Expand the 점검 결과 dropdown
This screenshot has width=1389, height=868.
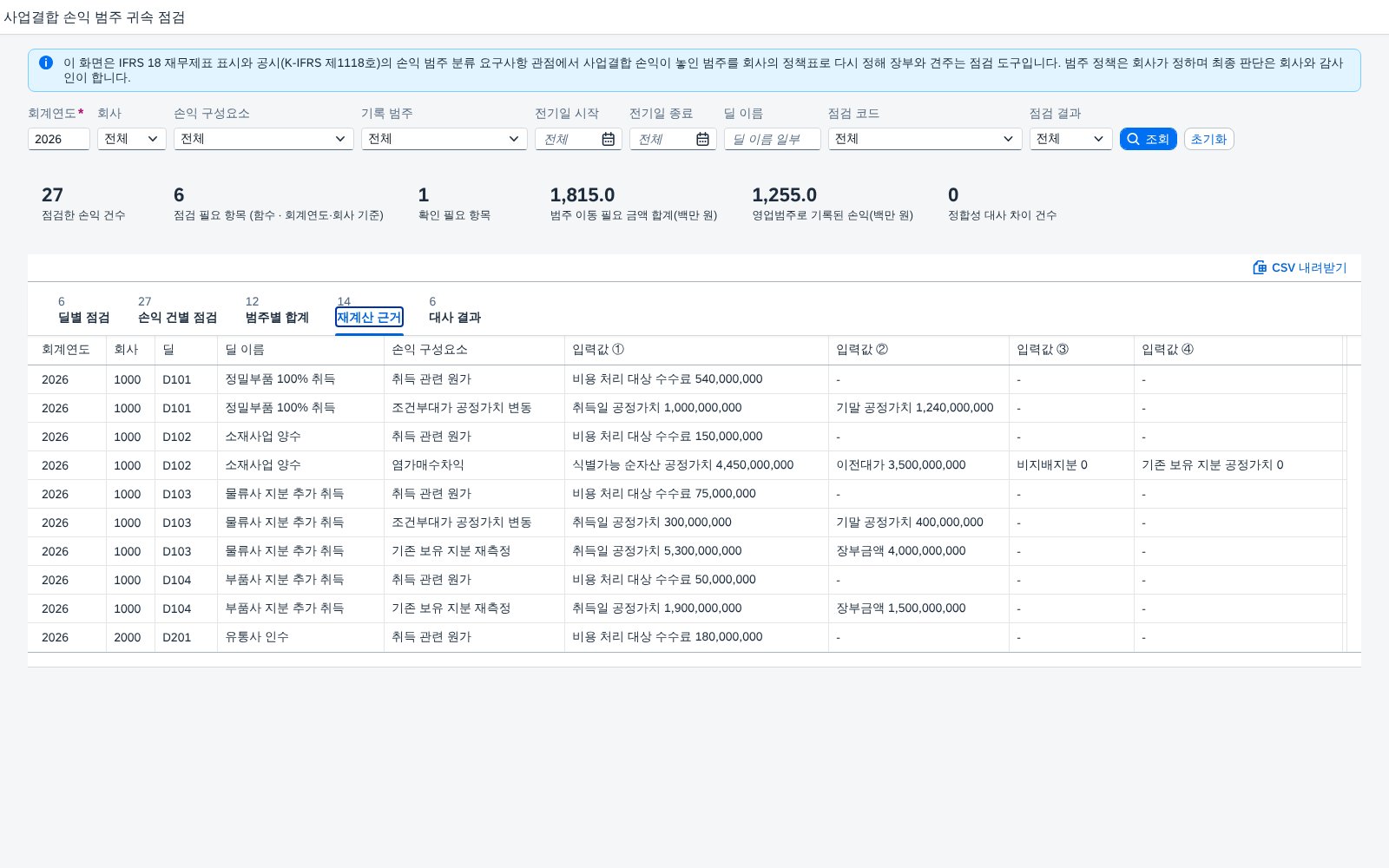[1071, 139]
